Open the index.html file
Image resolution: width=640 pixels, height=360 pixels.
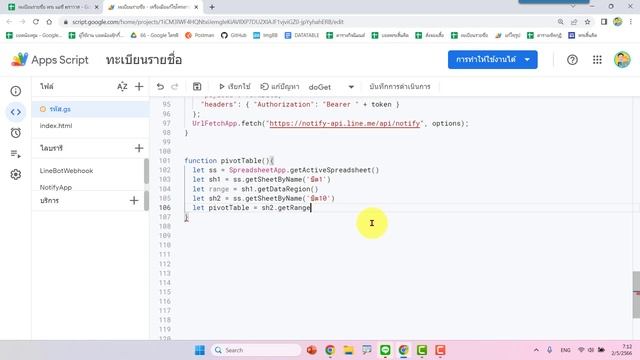[x=56, y=126]
